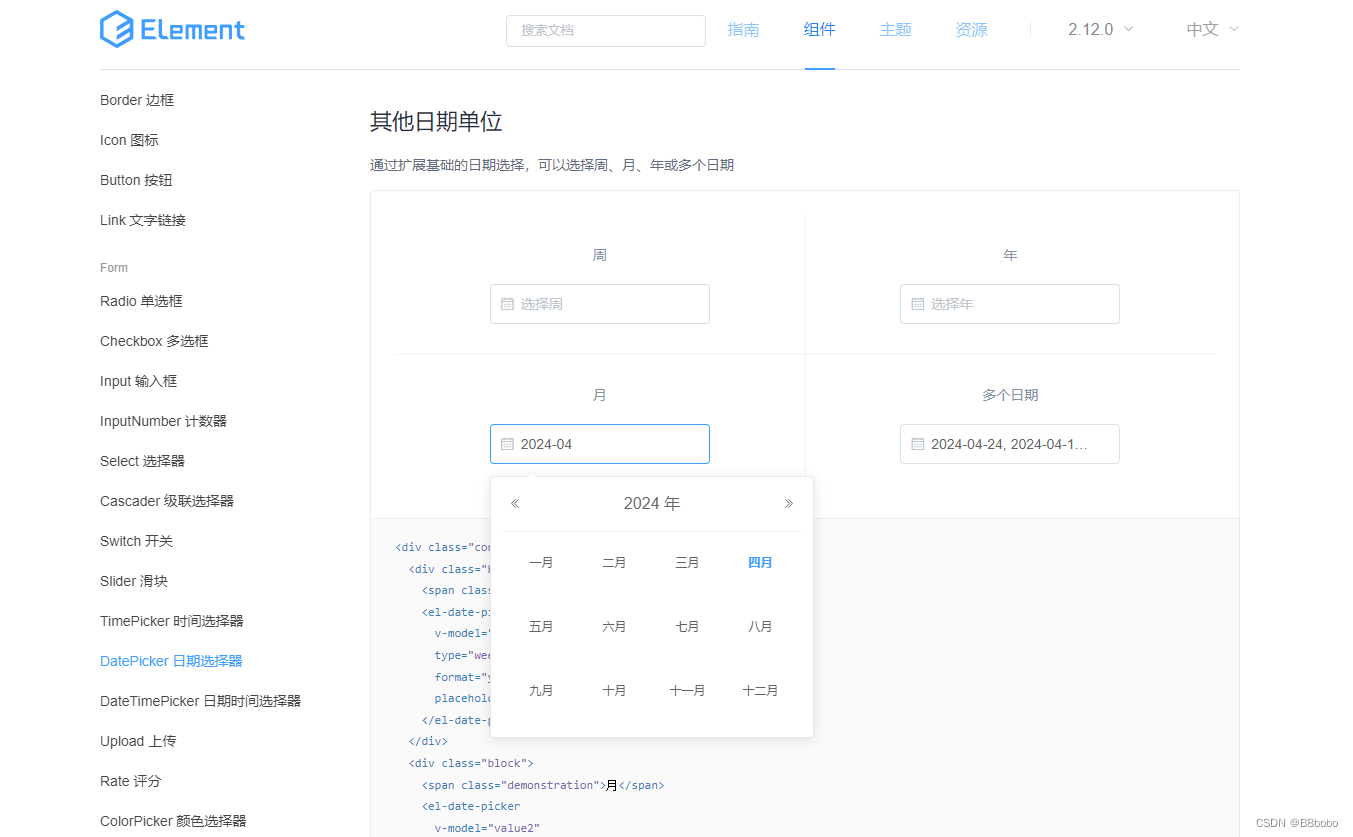Navigate to Upload 上传 documentation

pos(138,740)
